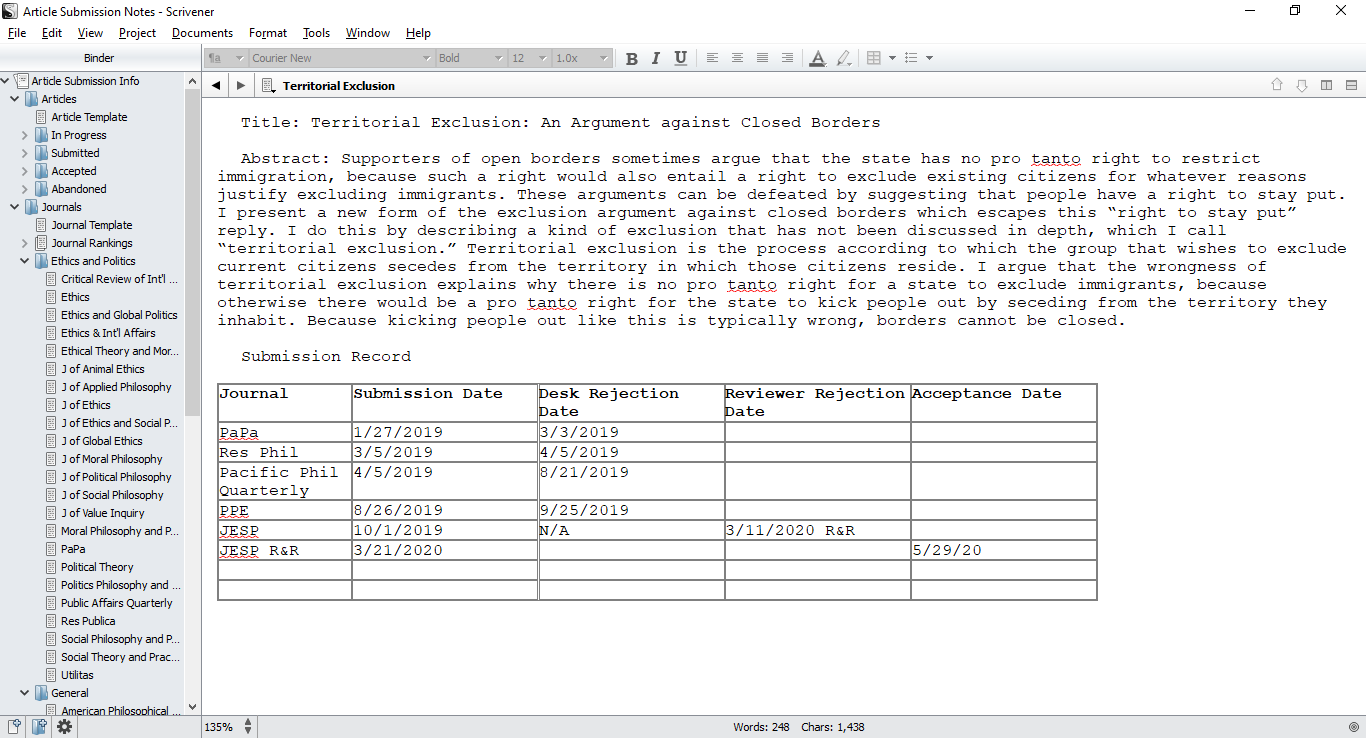Click the target icon in status bar

[1354, 727]
